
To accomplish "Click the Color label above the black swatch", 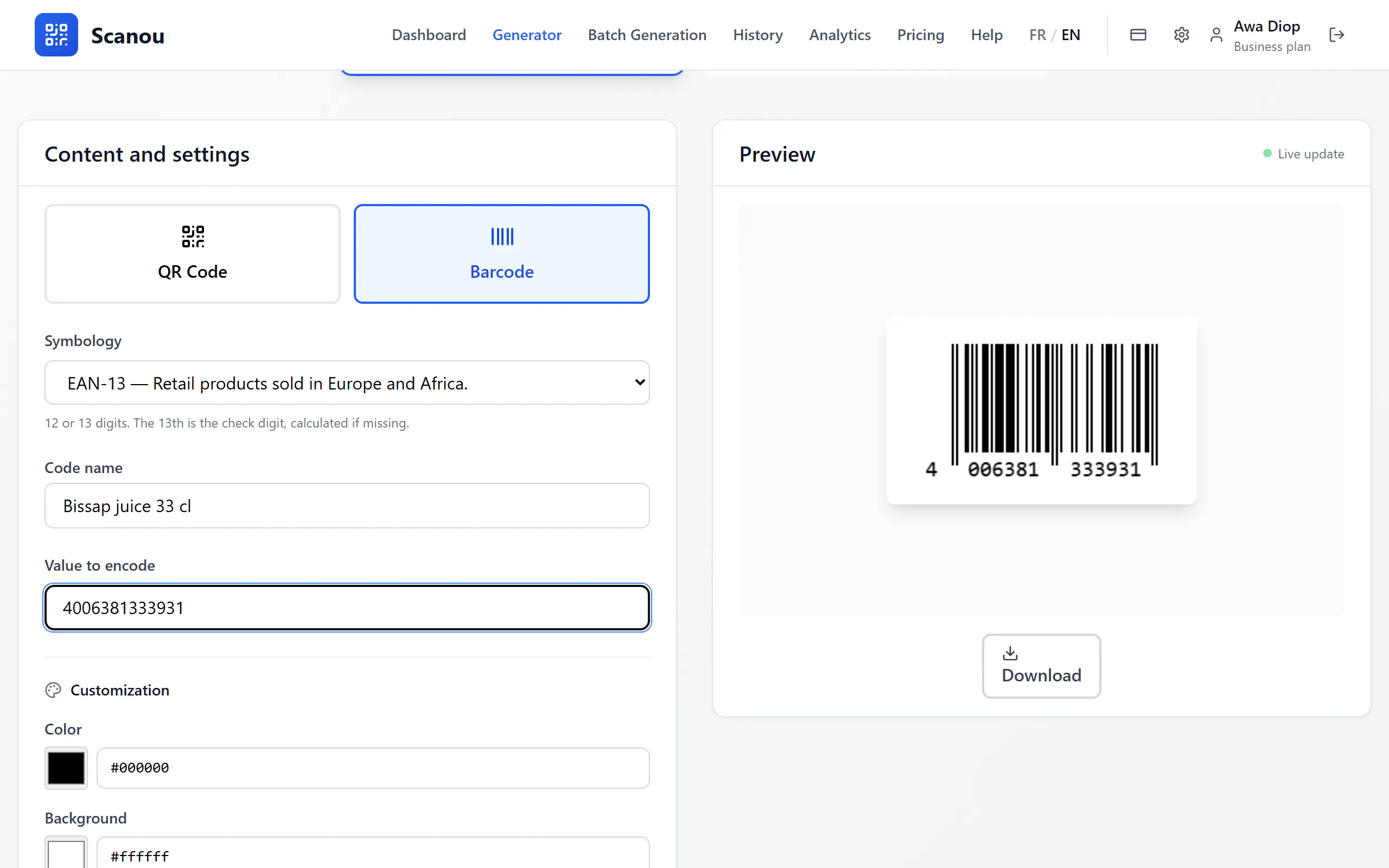I will click(63, 729).
